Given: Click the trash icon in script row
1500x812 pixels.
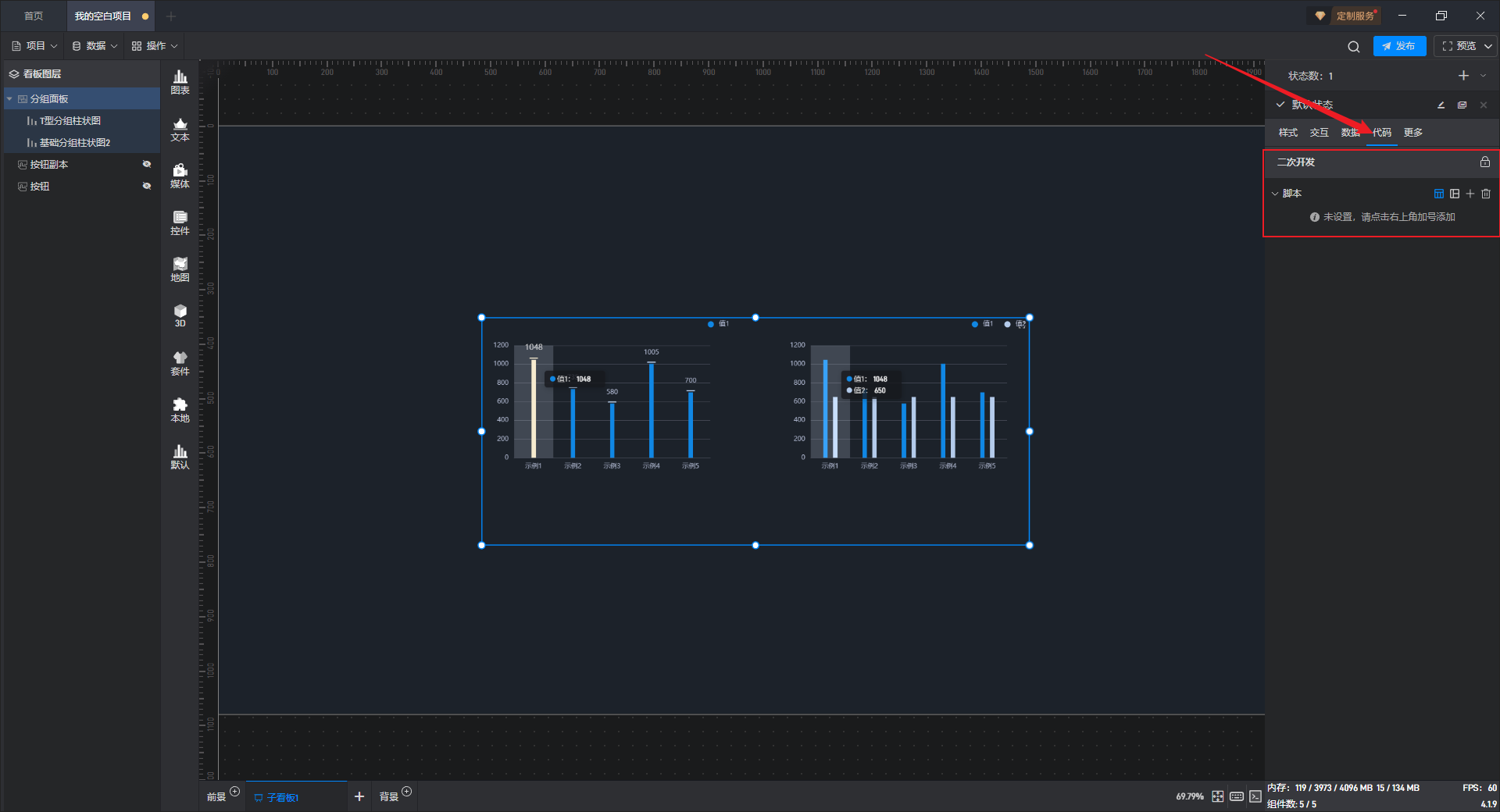Looking at the screenshot, I should [x=1486, y=194].
